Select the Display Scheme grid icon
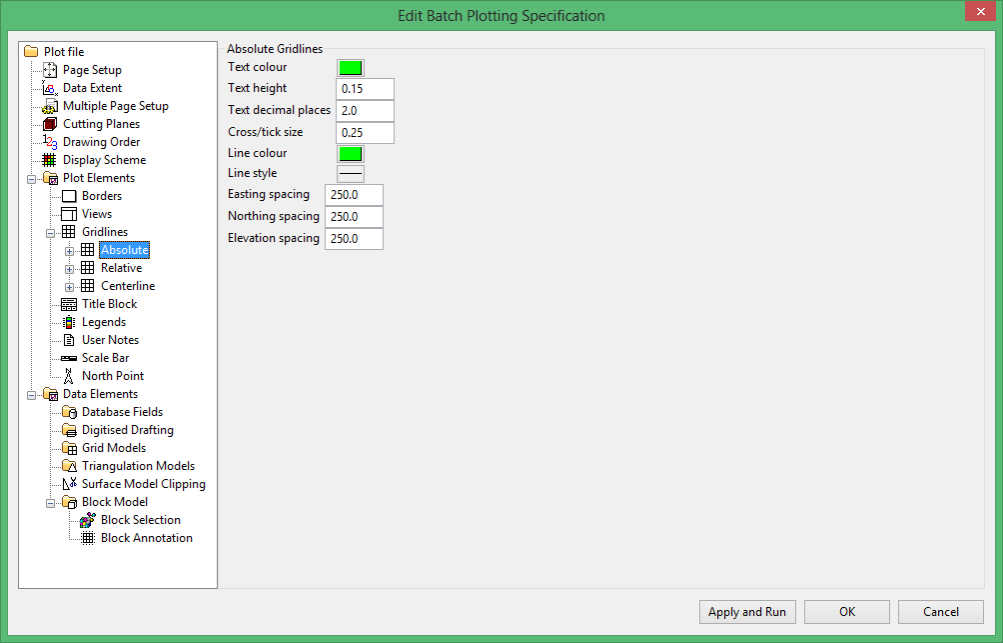1003x643 pixels. [x=49, y=160]
